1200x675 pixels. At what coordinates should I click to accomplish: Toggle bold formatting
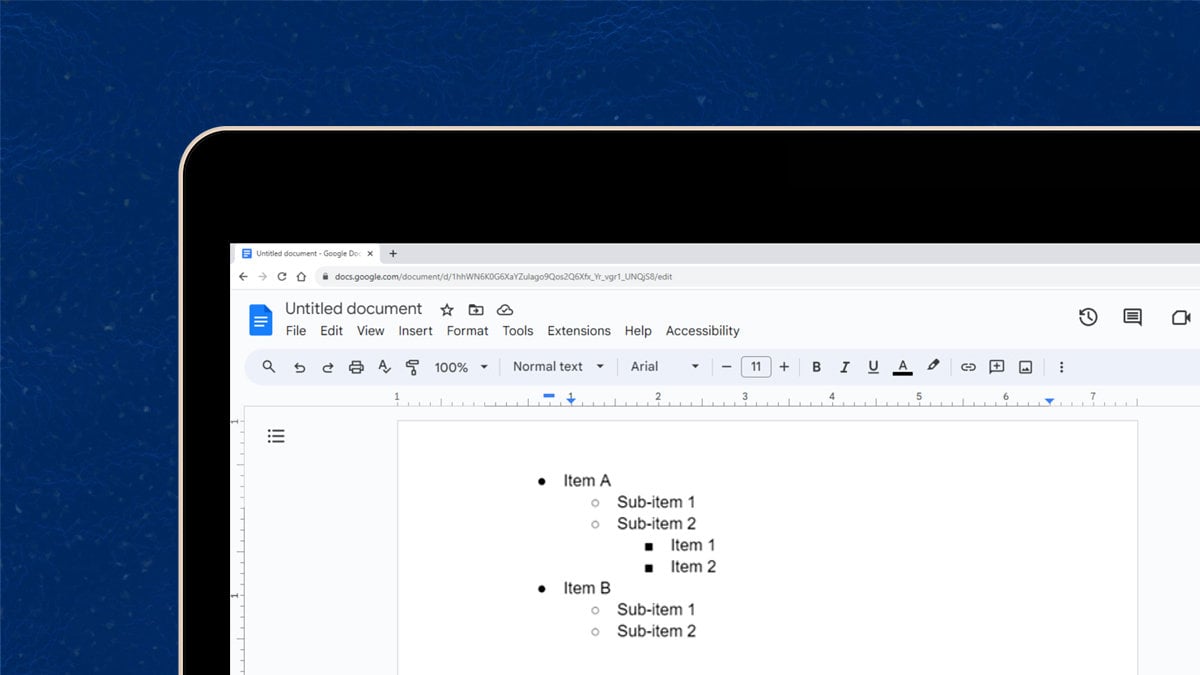(x=817, y=367)
